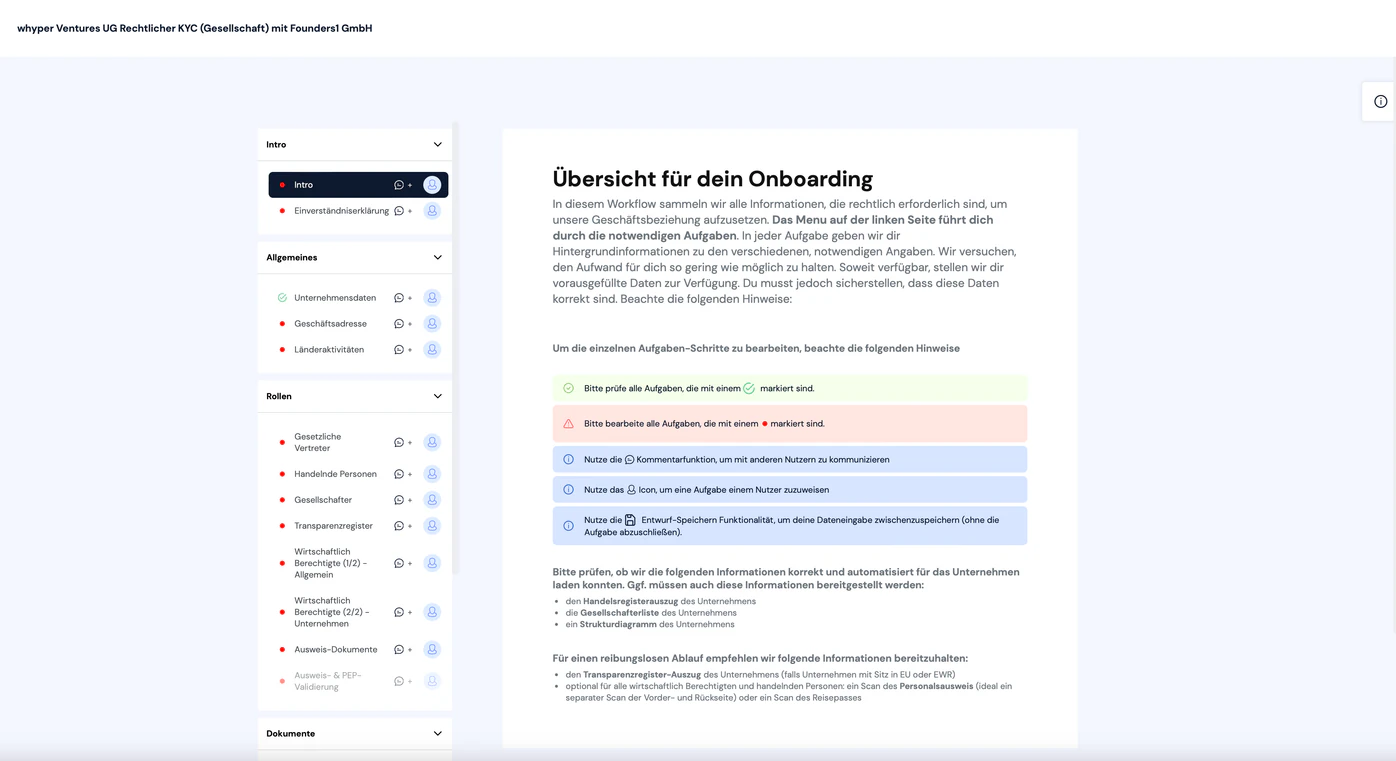This screenshot has height=761, width=1396.
Task: Assign a user to Länderaktivitäten
Action: tap(432, 350)
